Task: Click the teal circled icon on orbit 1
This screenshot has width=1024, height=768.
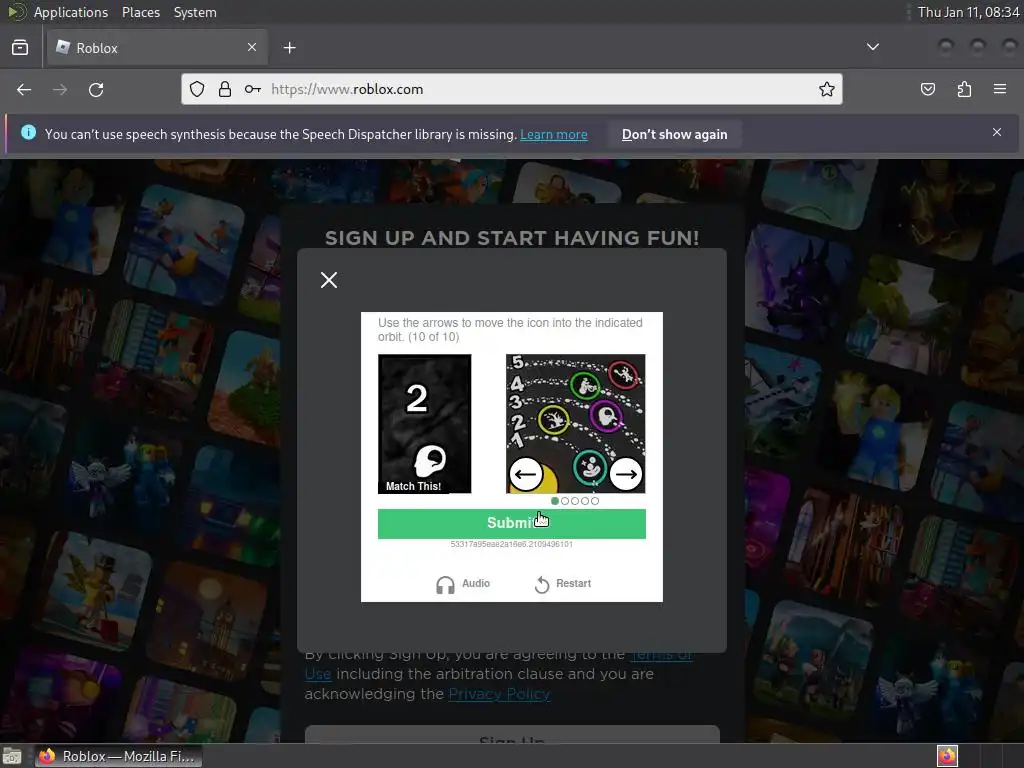Action: 590,466
